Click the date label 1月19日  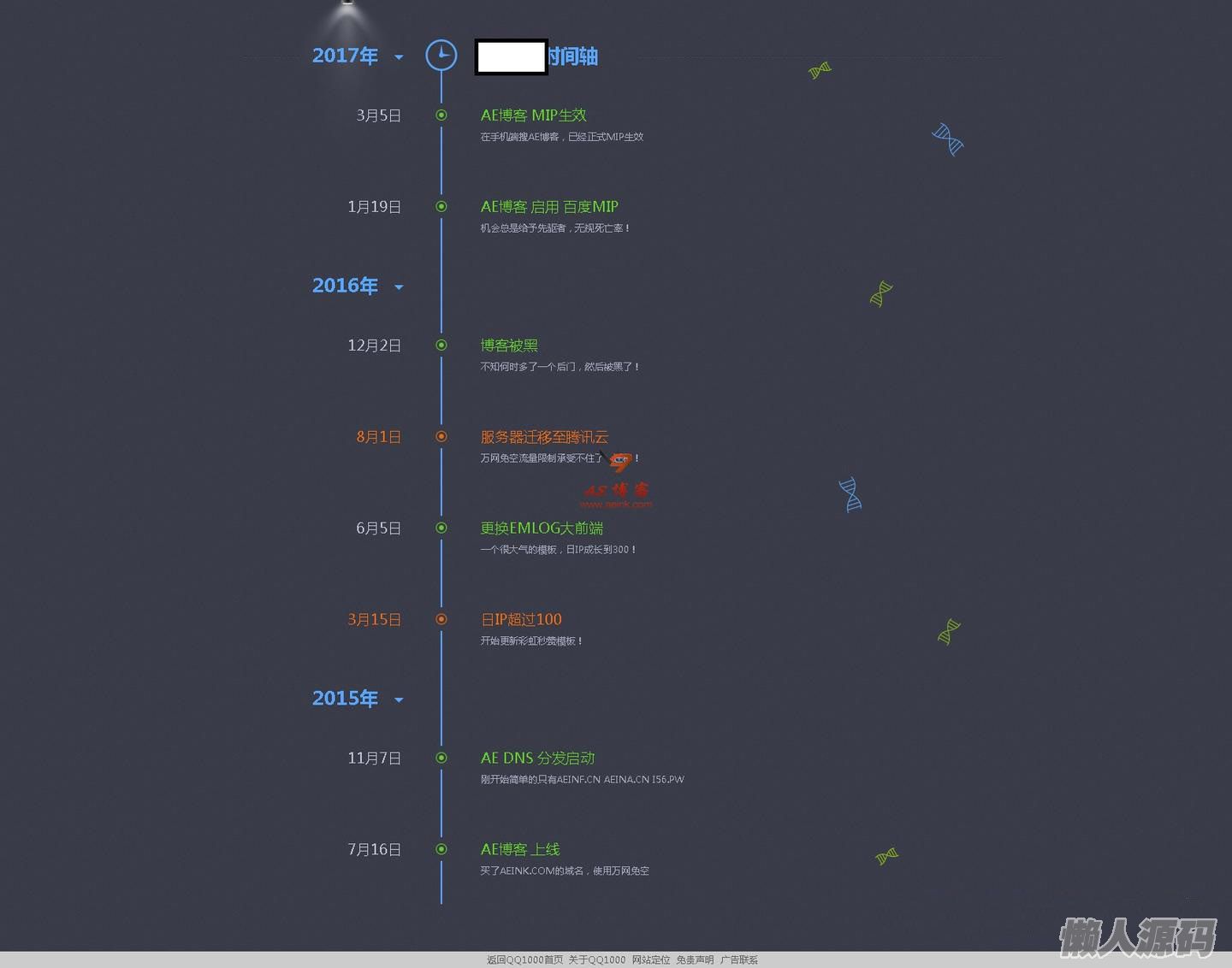click(374, 207)
